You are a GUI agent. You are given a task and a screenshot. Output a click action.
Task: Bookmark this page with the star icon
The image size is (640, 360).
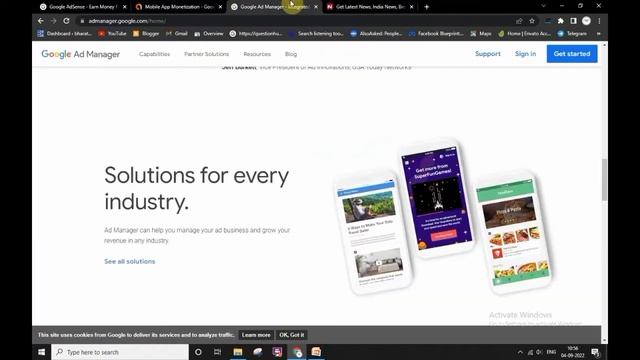coord(532,21)
